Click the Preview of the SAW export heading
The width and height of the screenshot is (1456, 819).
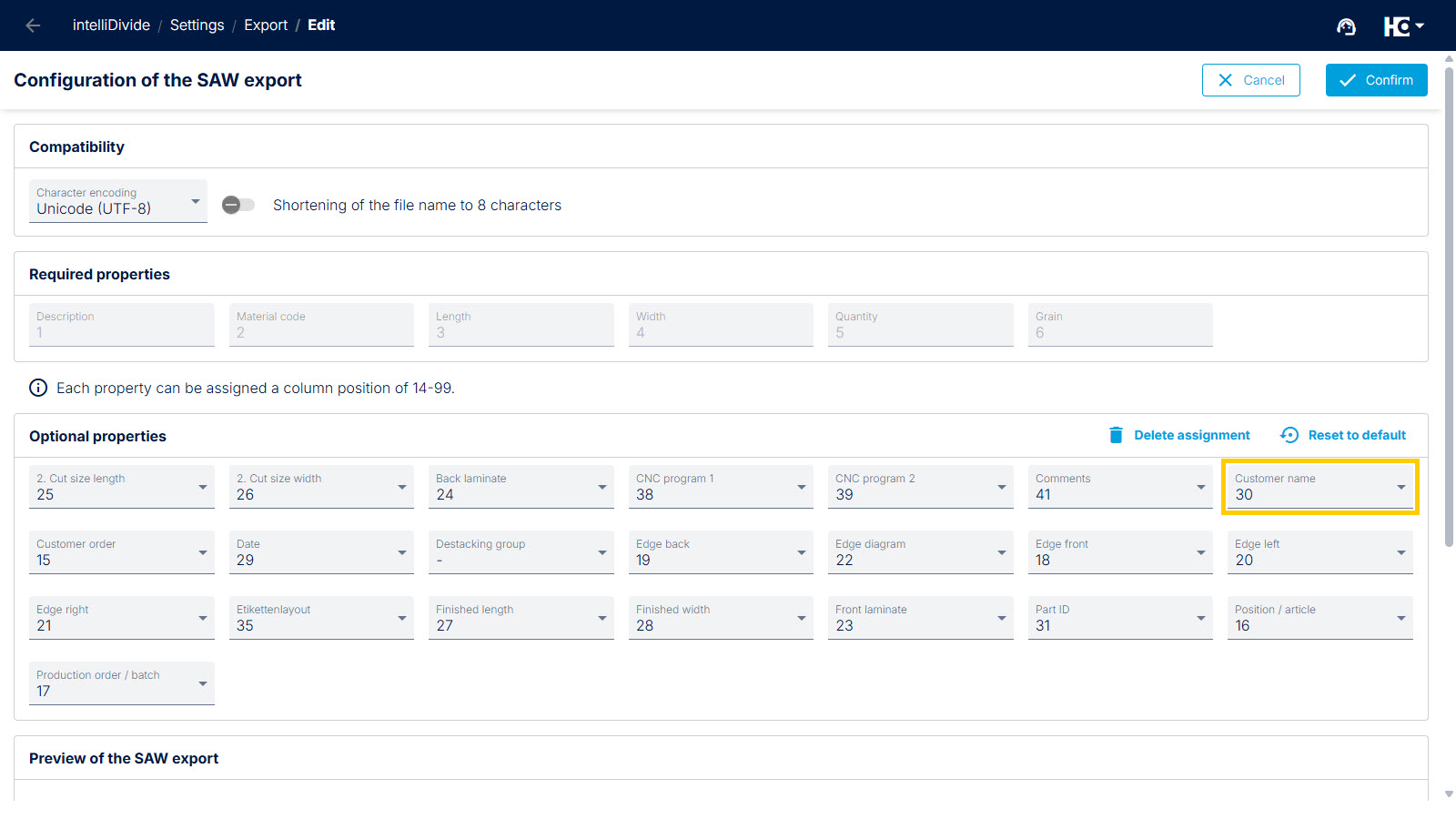coord(124,758)
